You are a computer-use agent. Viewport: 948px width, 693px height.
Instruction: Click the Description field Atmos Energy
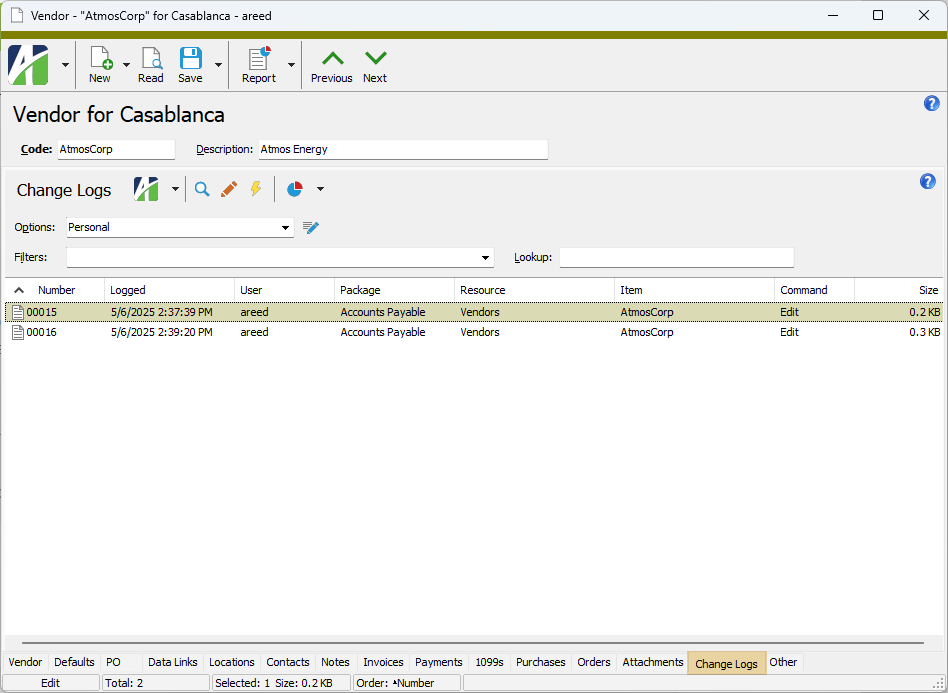point(403,149)
